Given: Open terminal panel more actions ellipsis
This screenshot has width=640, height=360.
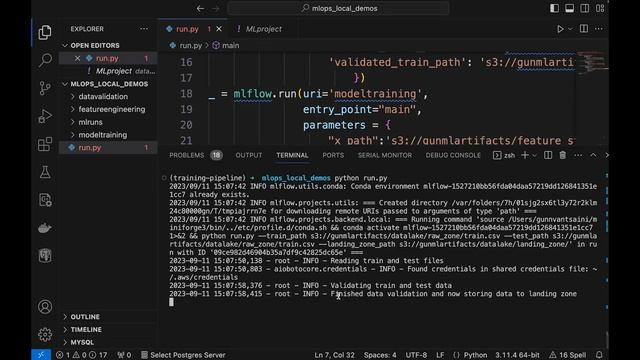Looking at the screenshot, I should click(578, 155).
